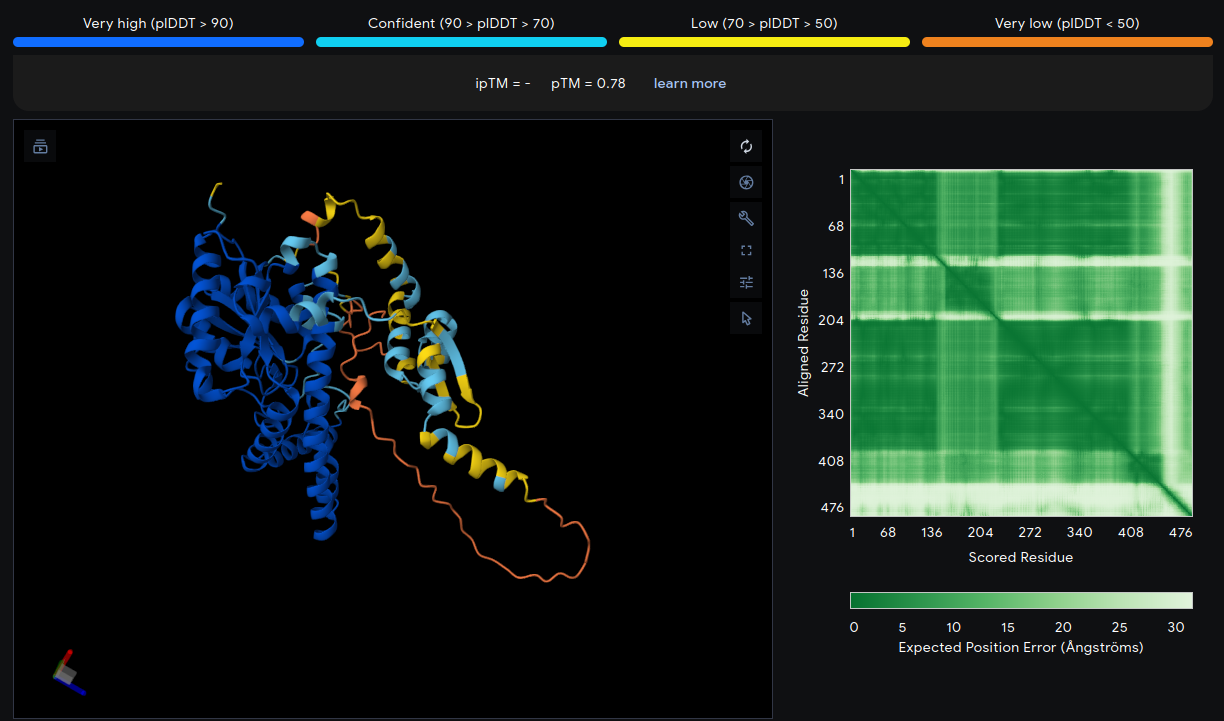Click the yellow Low pLDDT legend bar
1224x721 pixels.
tap(764, 42)
